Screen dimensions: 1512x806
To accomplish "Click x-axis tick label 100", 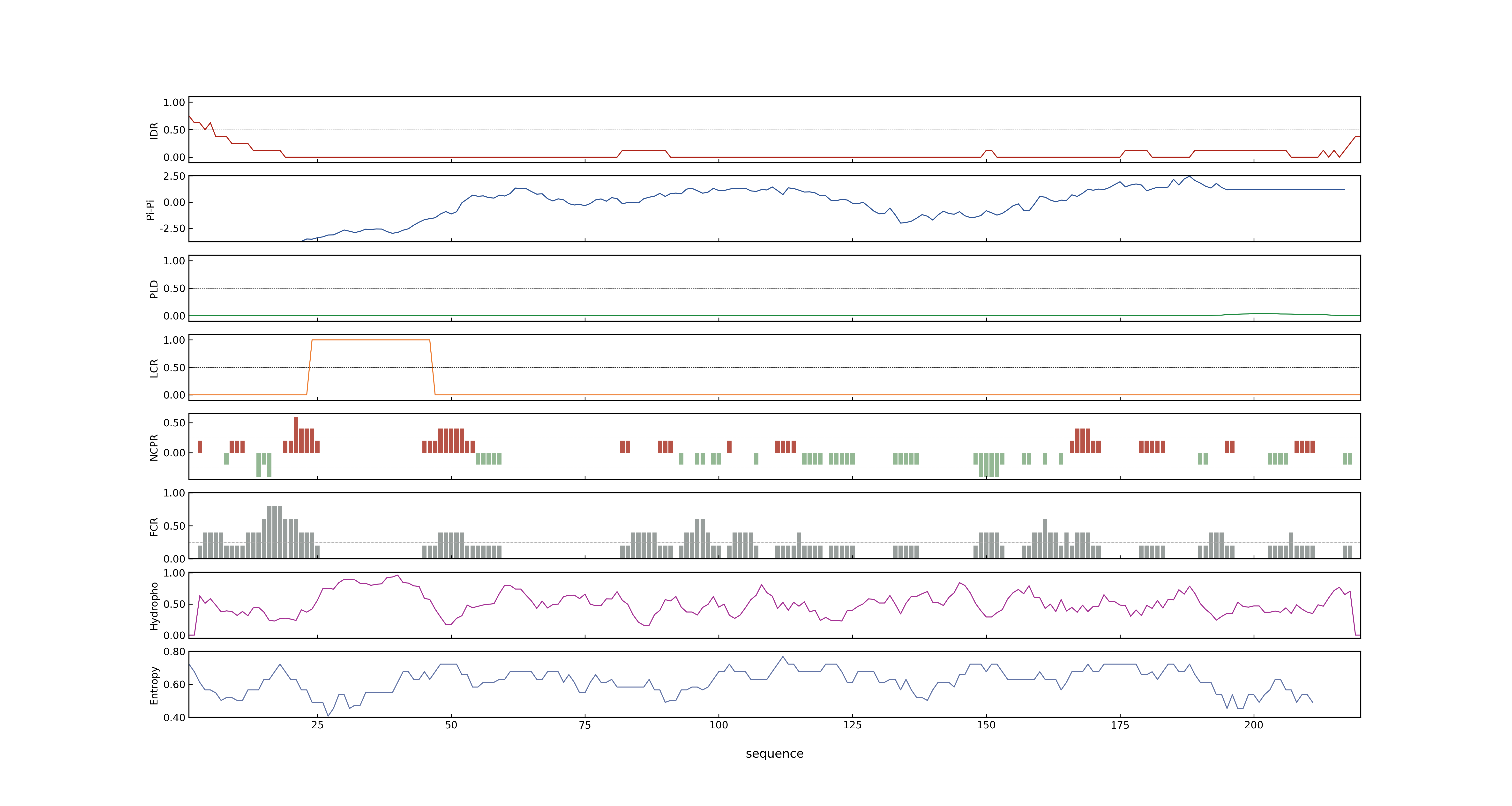I will (x=719, y=725).
